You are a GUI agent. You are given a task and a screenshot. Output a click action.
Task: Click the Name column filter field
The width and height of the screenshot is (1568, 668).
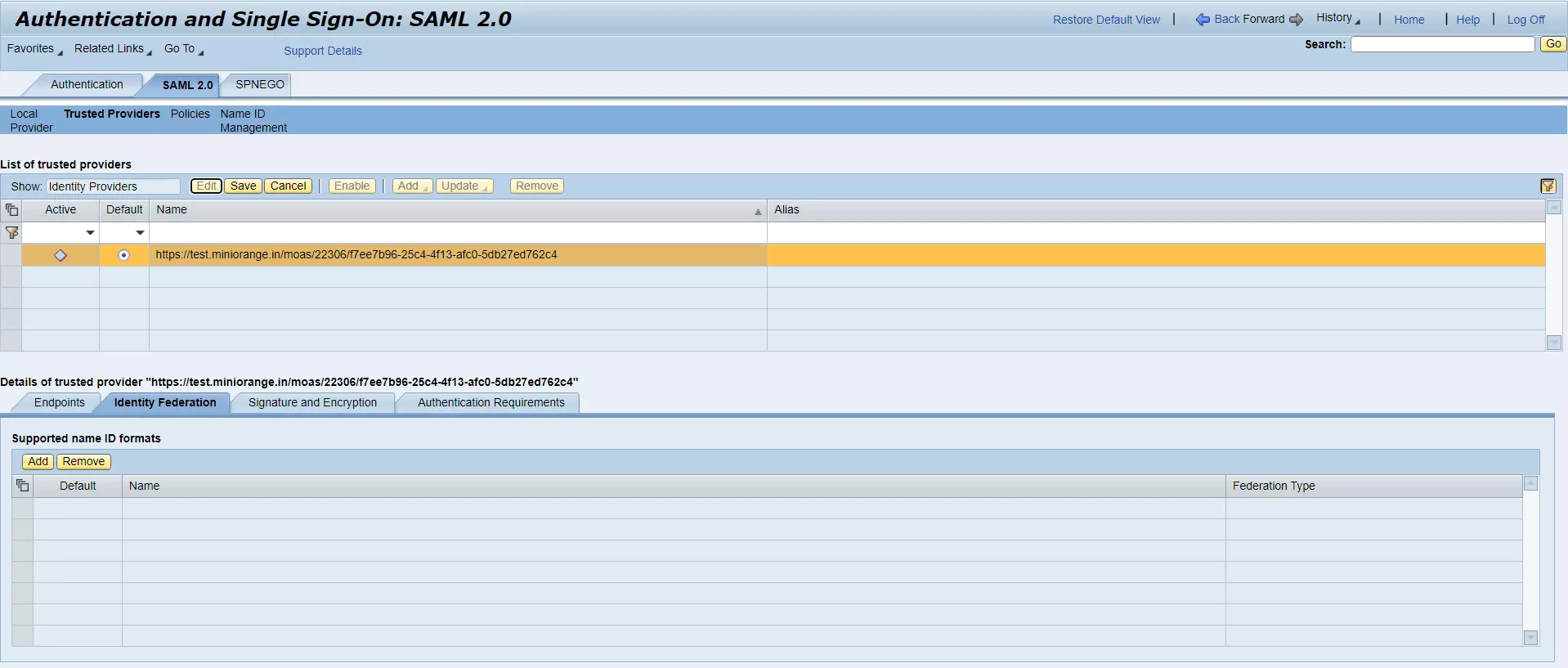pos(458,233)
